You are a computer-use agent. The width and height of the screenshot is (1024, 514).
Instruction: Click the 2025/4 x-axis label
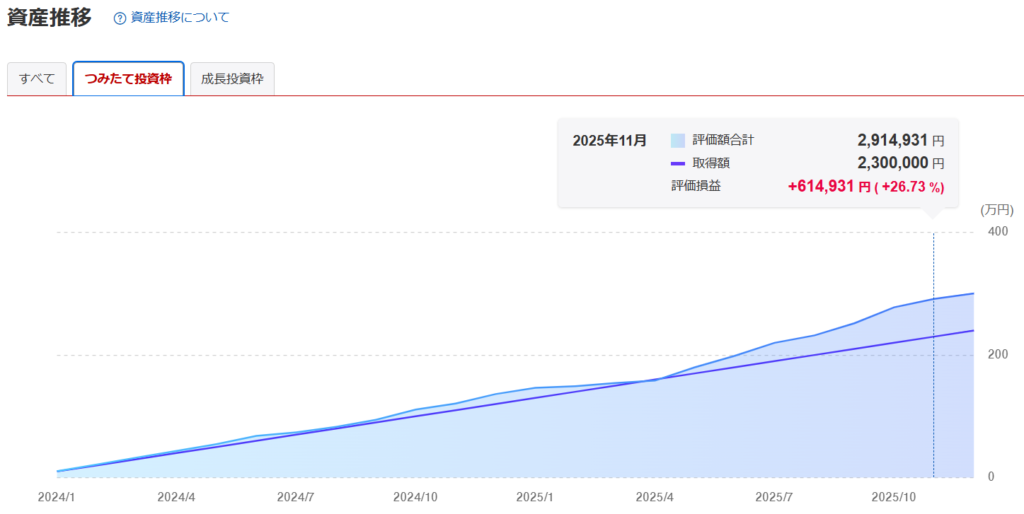tap(655, 497)
